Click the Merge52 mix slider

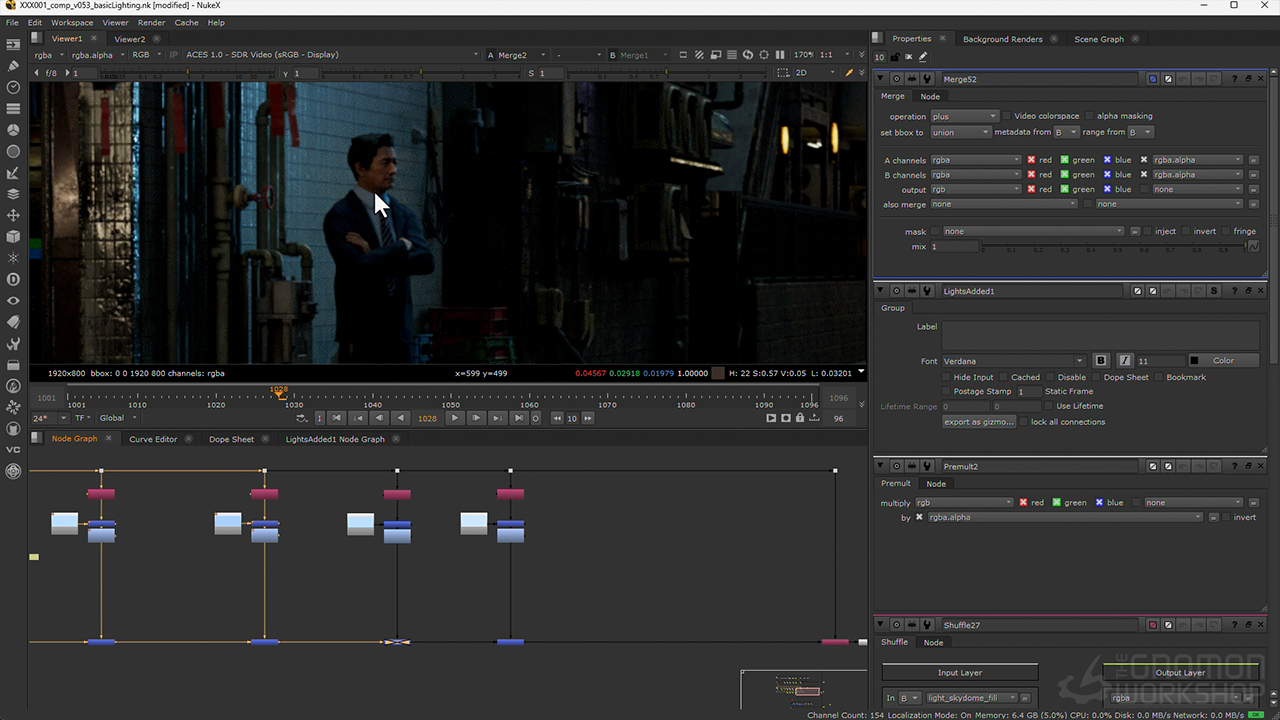point(1113,246)
